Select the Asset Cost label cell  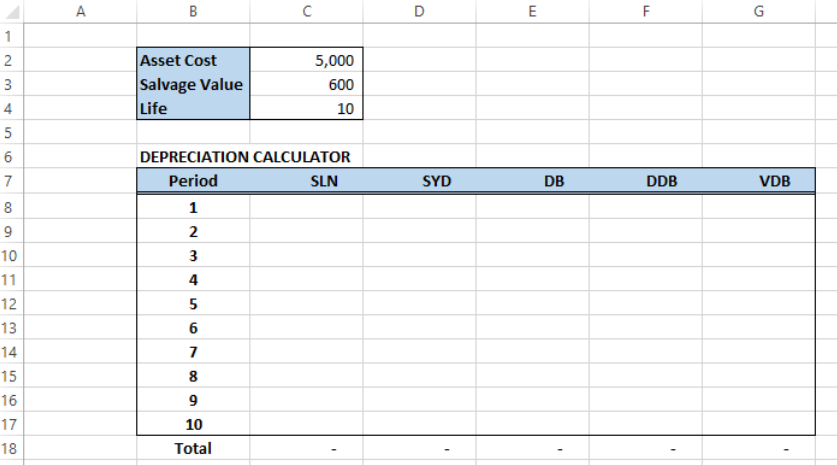193,60
